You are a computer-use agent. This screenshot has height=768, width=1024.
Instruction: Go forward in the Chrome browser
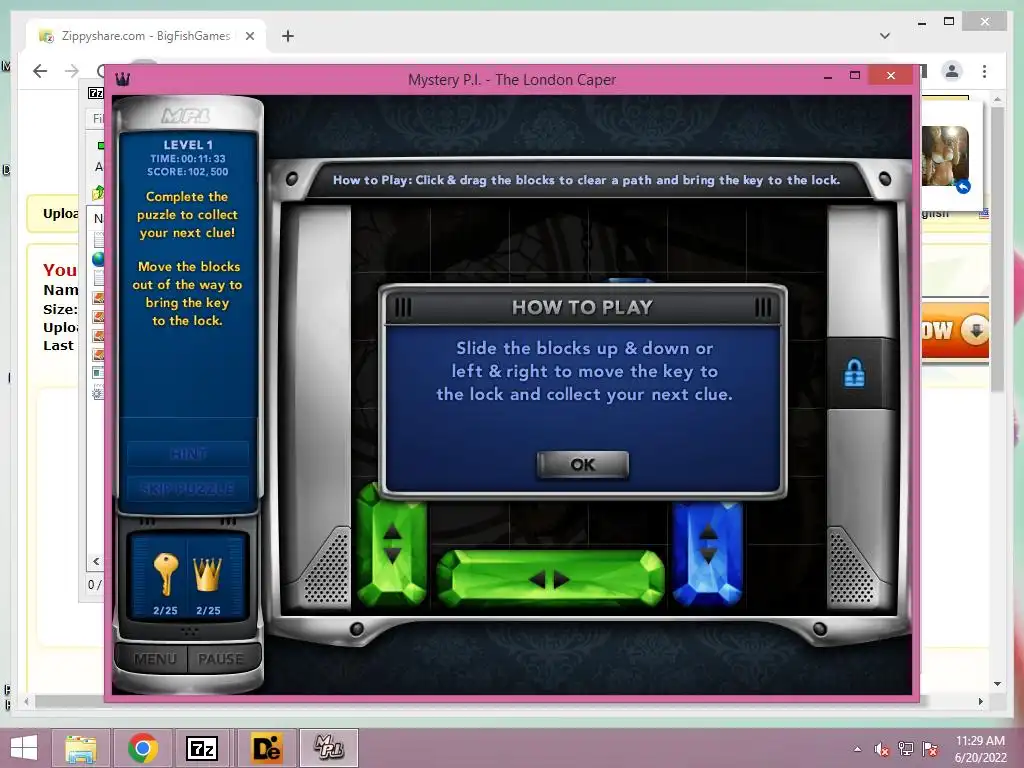tap(72, 71)
